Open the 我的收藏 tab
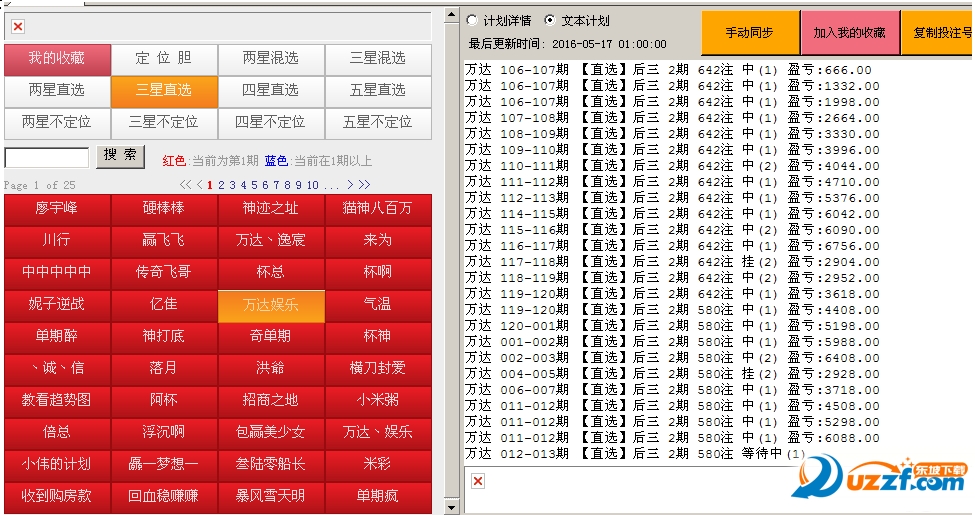 57,59
